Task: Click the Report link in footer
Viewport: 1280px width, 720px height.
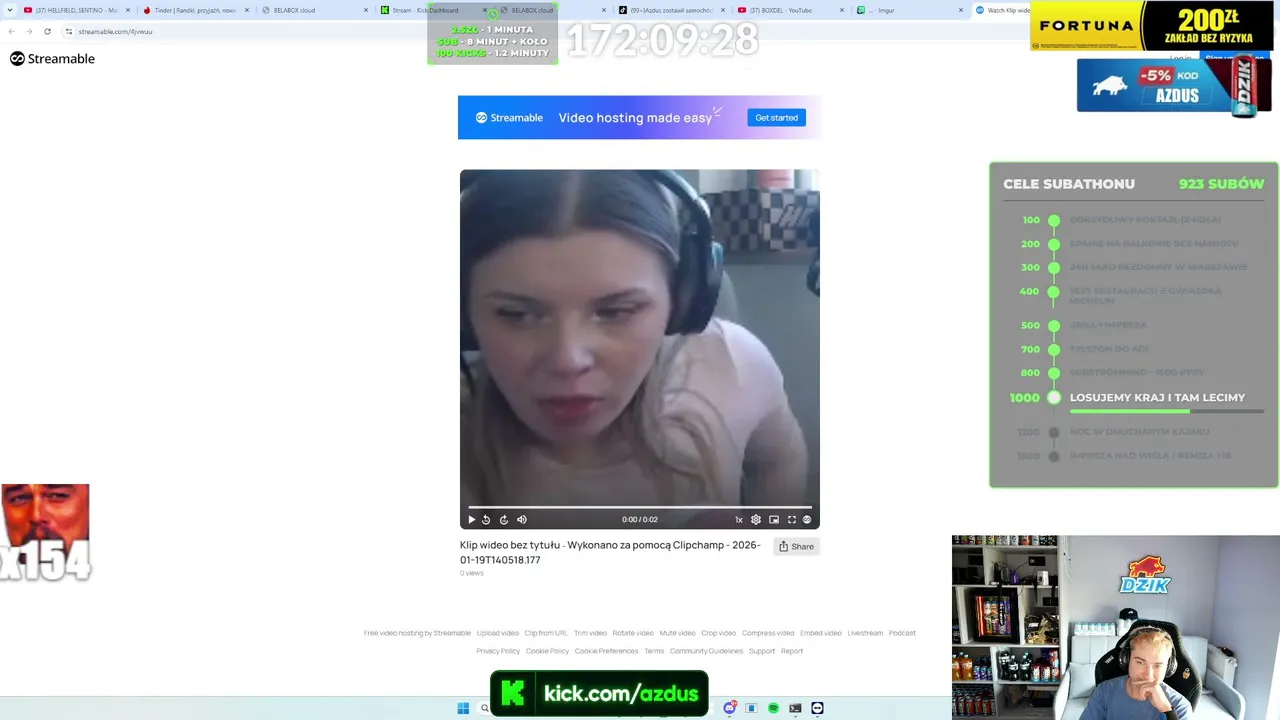Action: point(792,651)
